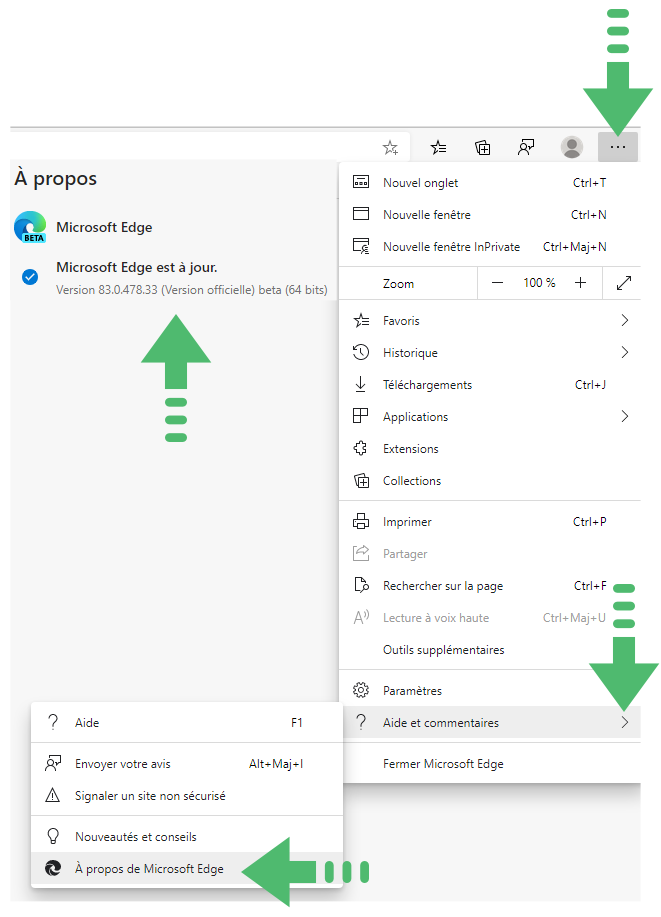
Task: Click the Paramètres gear icon
Action: pos(361,690)
